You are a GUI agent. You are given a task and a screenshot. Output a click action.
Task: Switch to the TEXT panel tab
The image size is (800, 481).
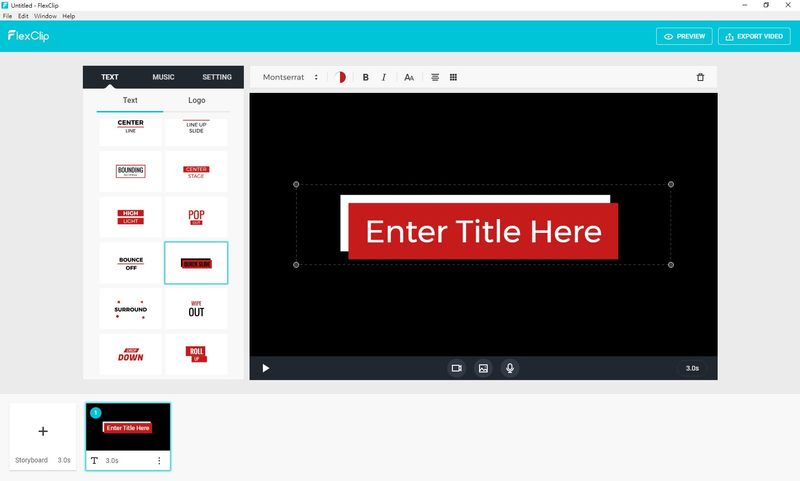110,77
